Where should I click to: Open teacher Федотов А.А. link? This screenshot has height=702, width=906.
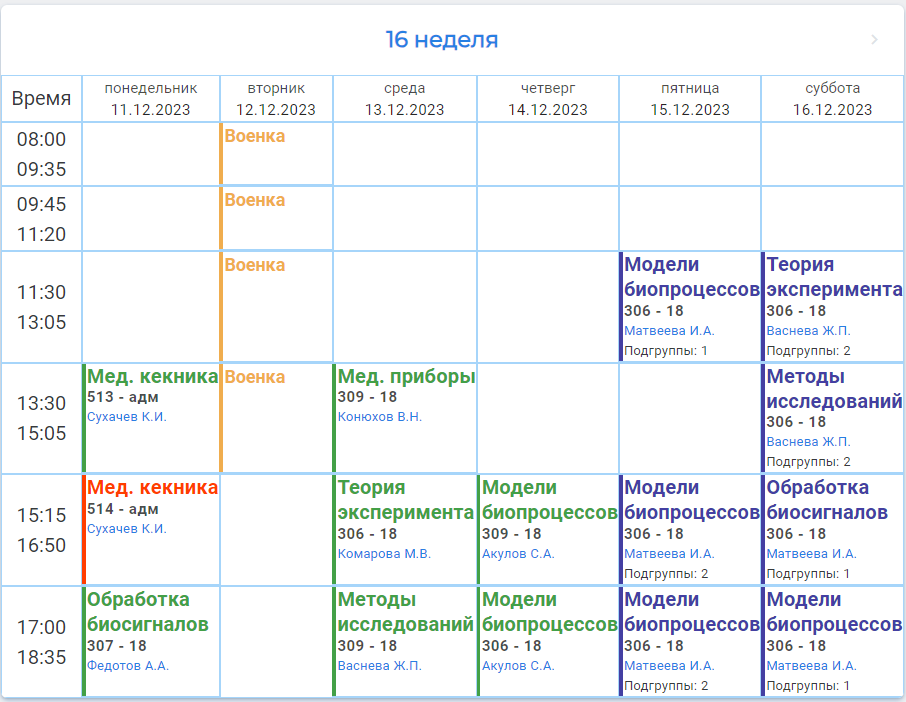[128, 665]
